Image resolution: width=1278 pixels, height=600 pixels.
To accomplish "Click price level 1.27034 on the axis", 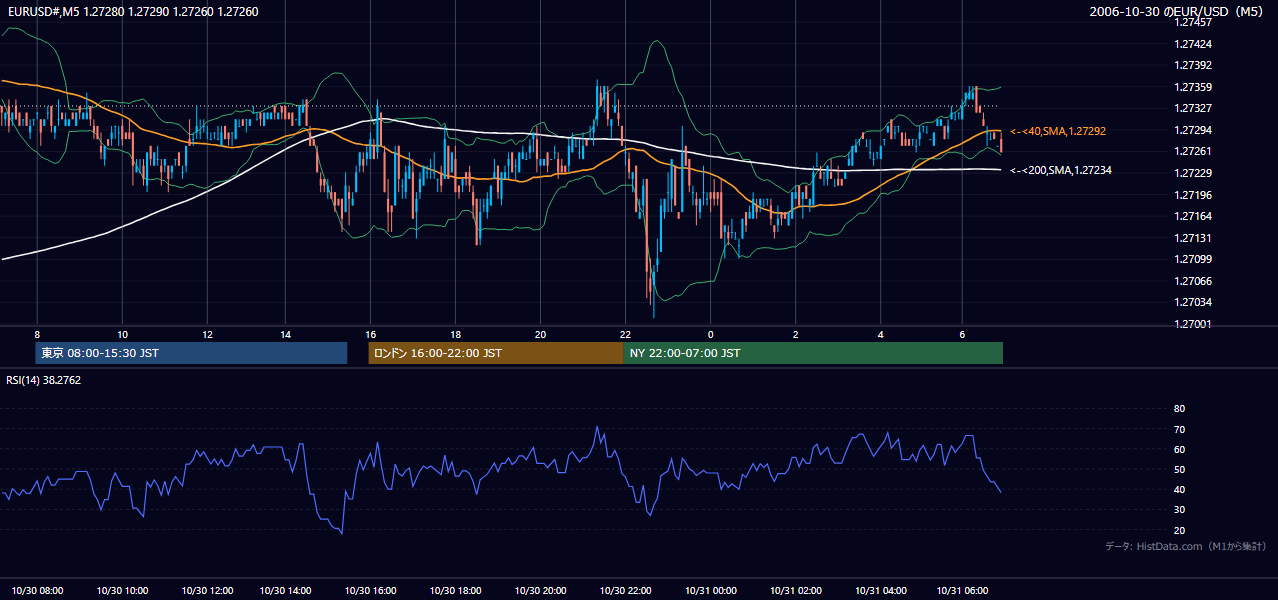I will pos(1192,302).
